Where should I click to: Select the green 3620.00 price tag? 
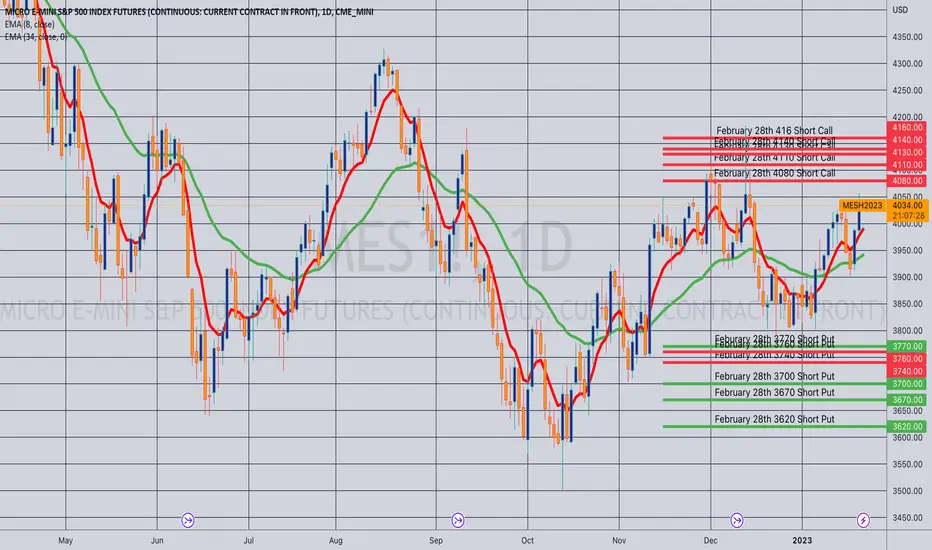907,426
